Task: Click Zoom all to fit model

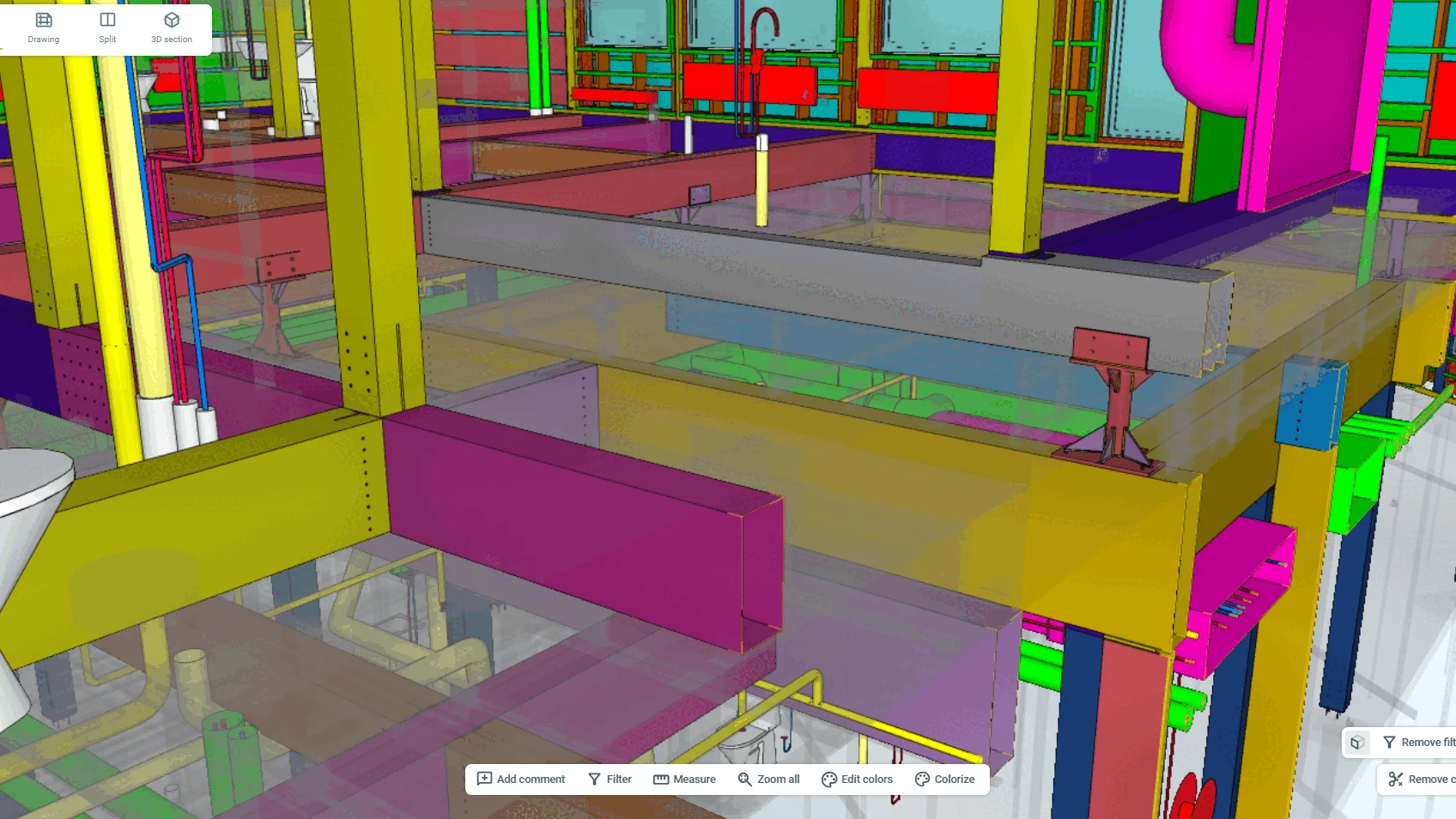Action: [x=768, y=780]
